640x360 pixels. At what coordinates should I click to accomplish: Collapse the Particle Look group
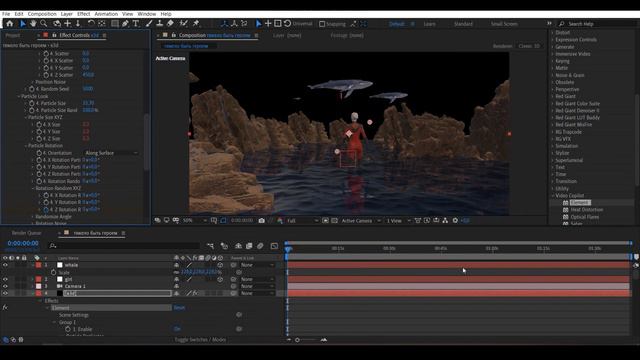tap(19, 96)
